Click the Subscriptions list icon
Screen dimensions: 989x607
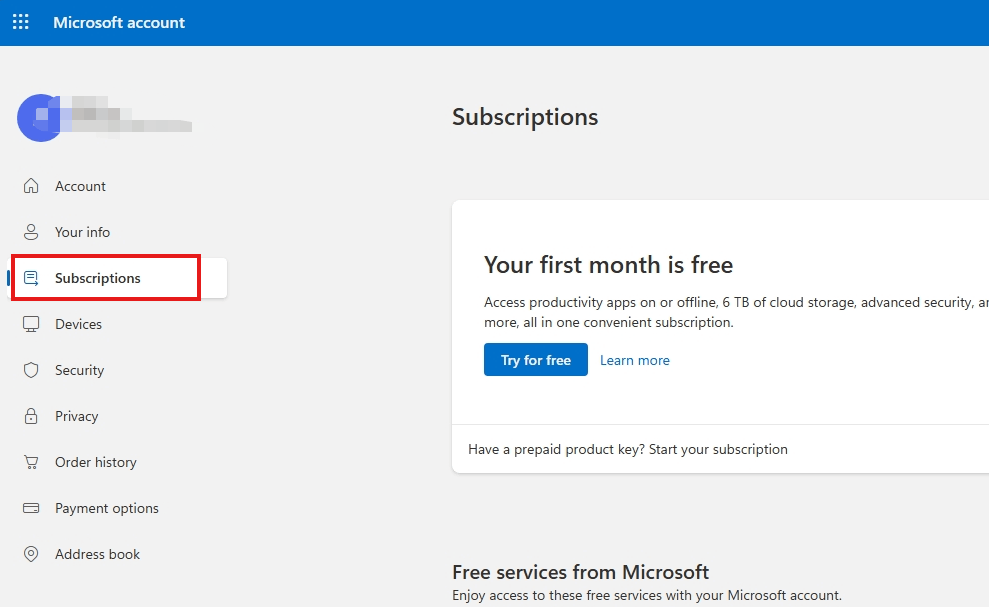pyautogui.click(x=31, y=278)
